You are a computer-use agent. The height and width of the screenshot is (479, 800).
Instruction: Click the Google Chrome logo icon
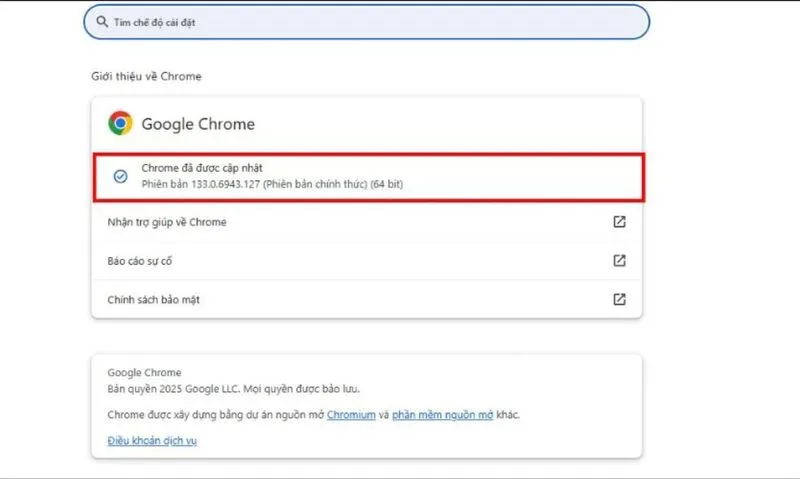point(120,124)
